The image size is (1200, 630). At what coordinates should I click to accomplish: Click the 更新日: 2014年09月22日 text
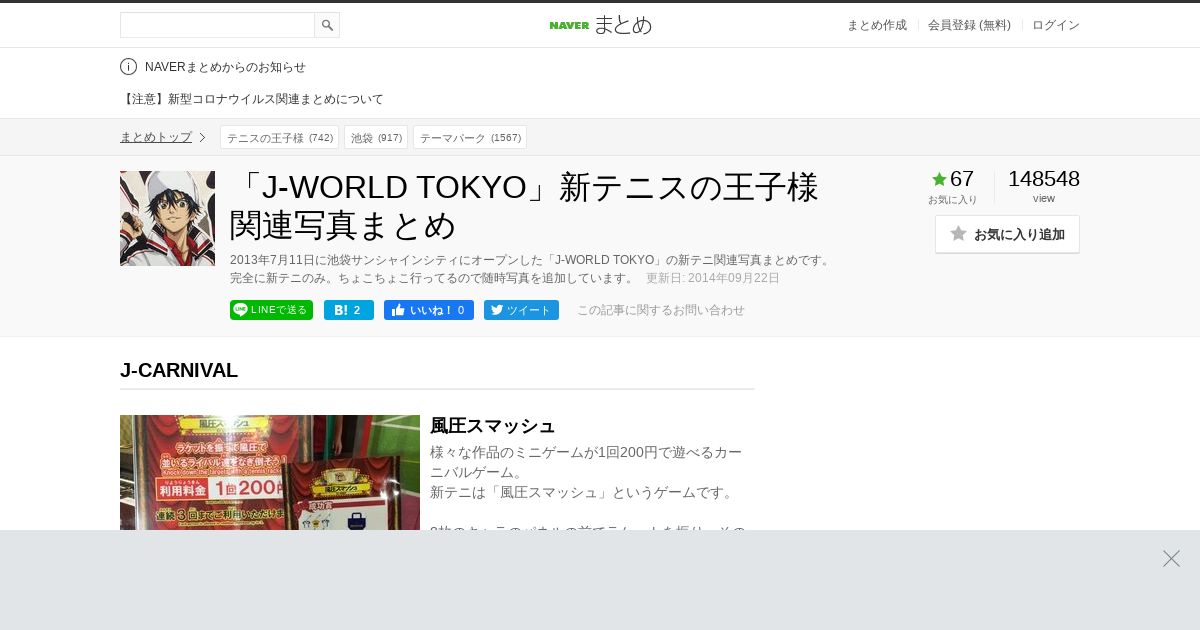click(x=713, y=278)
